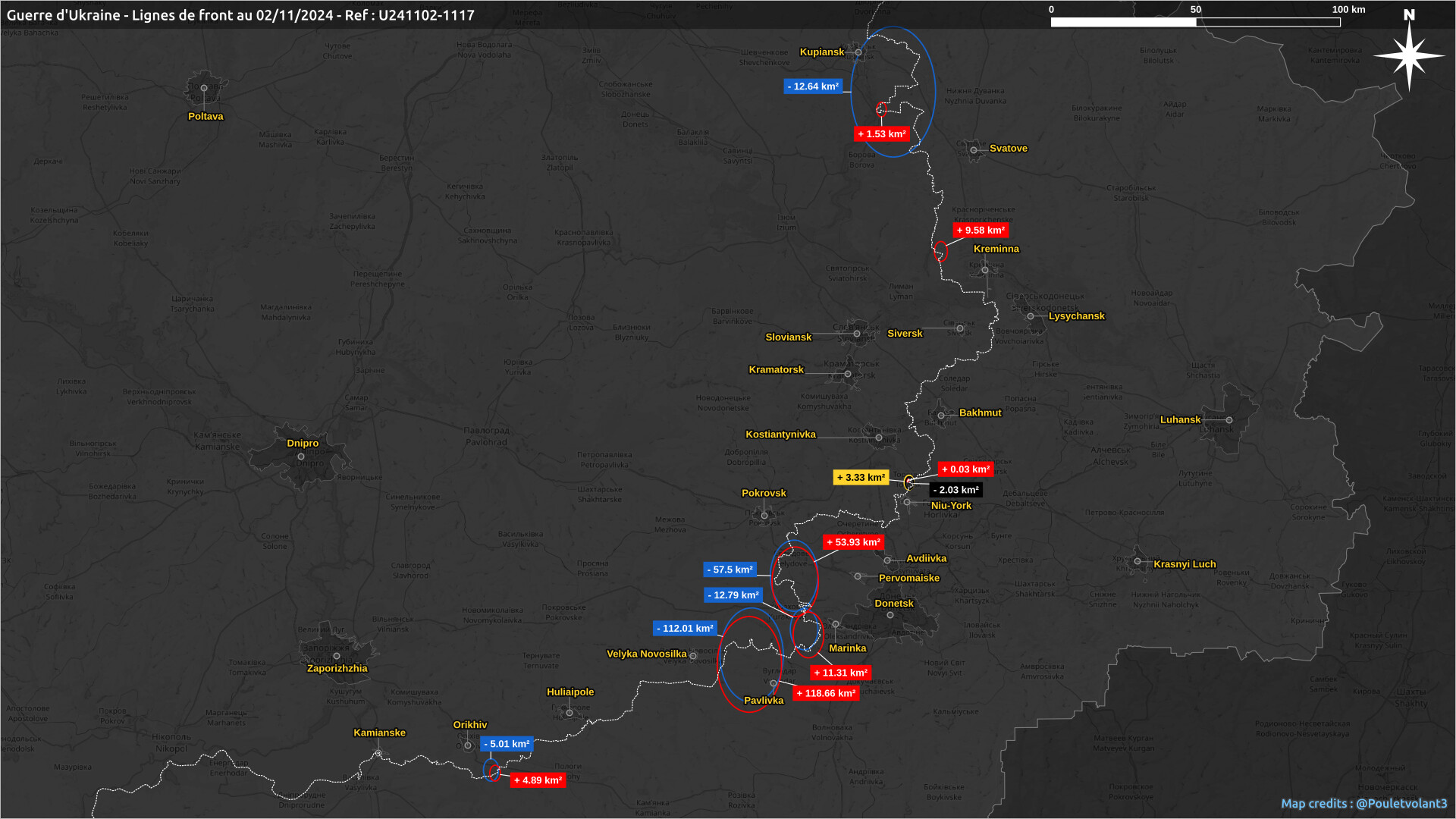1456x819 pixels.
Task: Click the Krasnyi Luch city marker
Action: [1137, 562]
